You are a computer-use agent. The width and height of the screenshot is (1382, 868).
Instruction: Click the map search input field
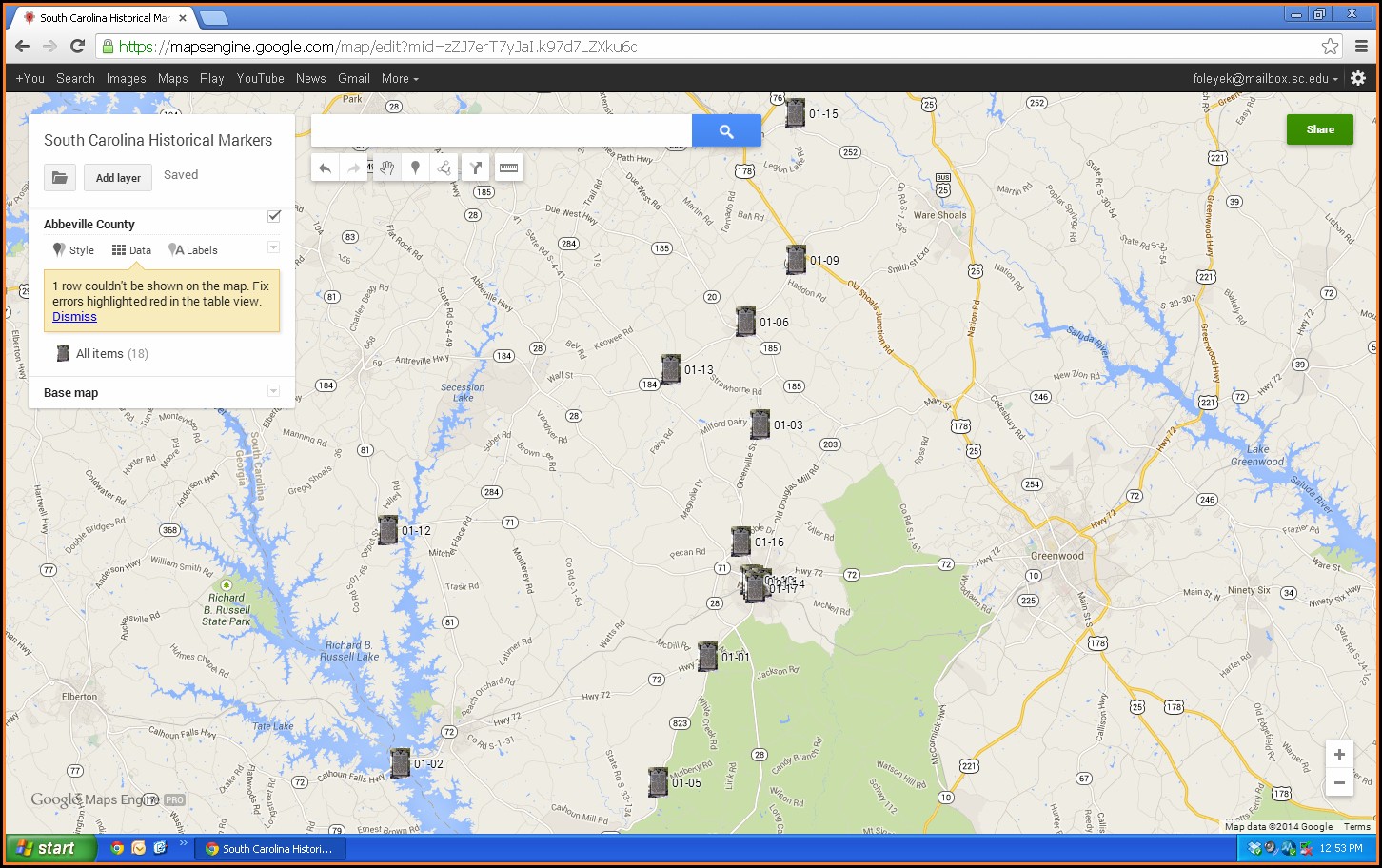coord(501,131)
